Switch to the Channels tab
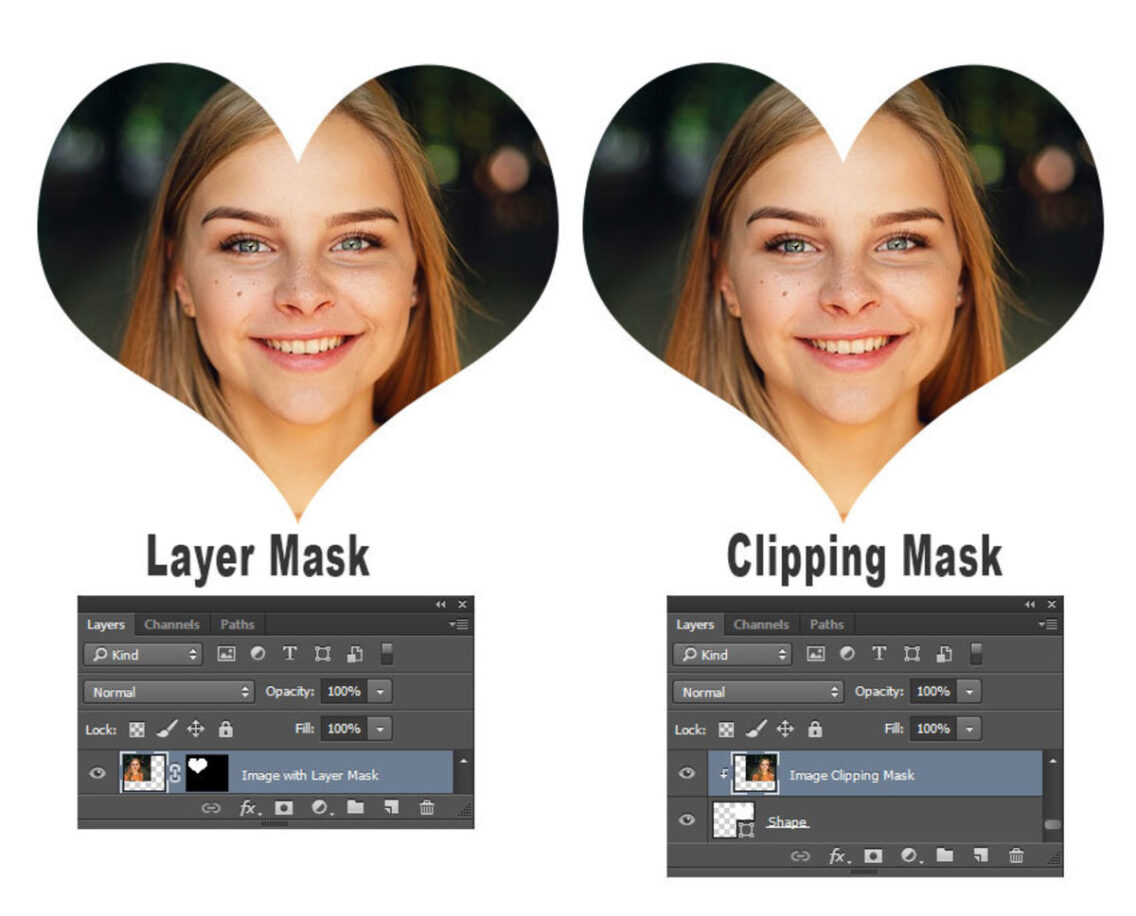1136x916 pixels. click(x=172, y=624)
